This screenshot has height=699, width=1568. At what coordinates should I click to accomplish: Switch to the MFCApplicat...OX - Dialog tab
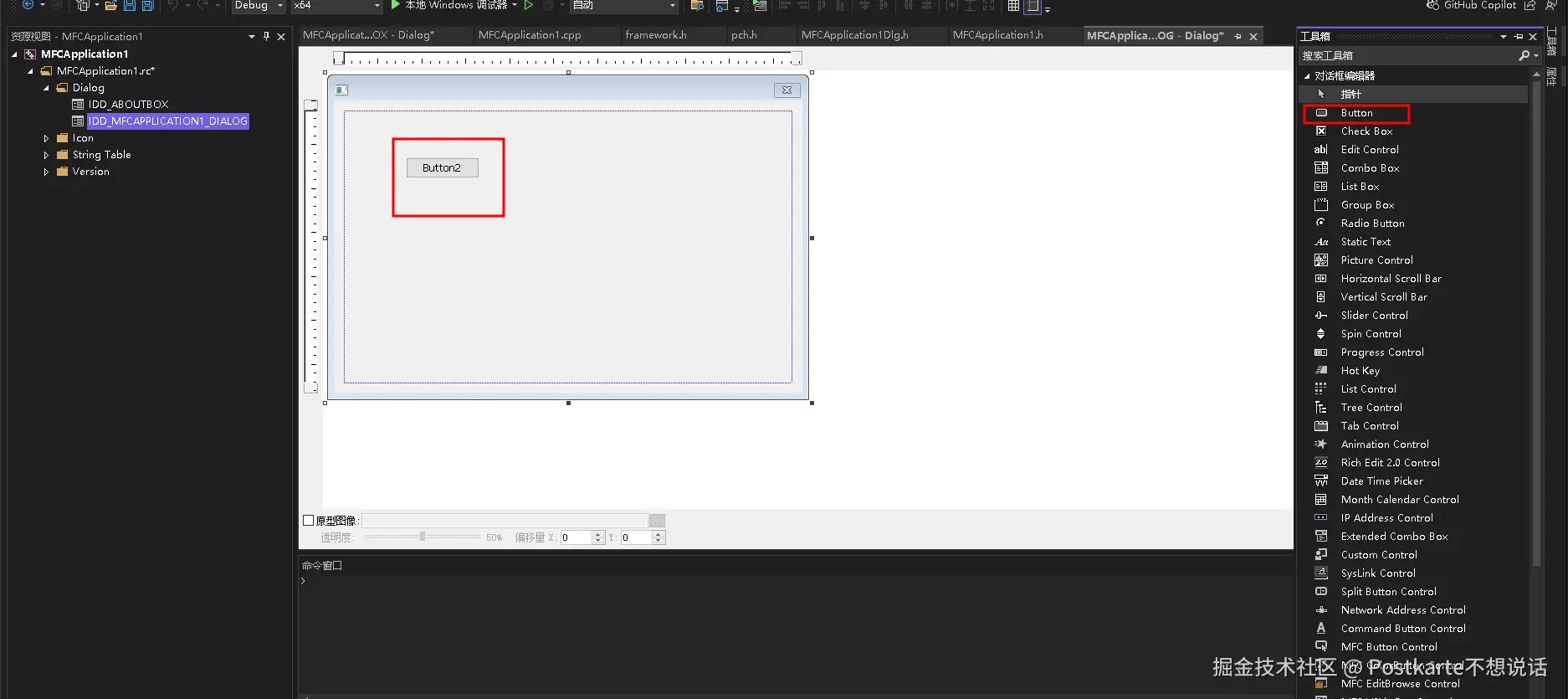pos(368,35)
